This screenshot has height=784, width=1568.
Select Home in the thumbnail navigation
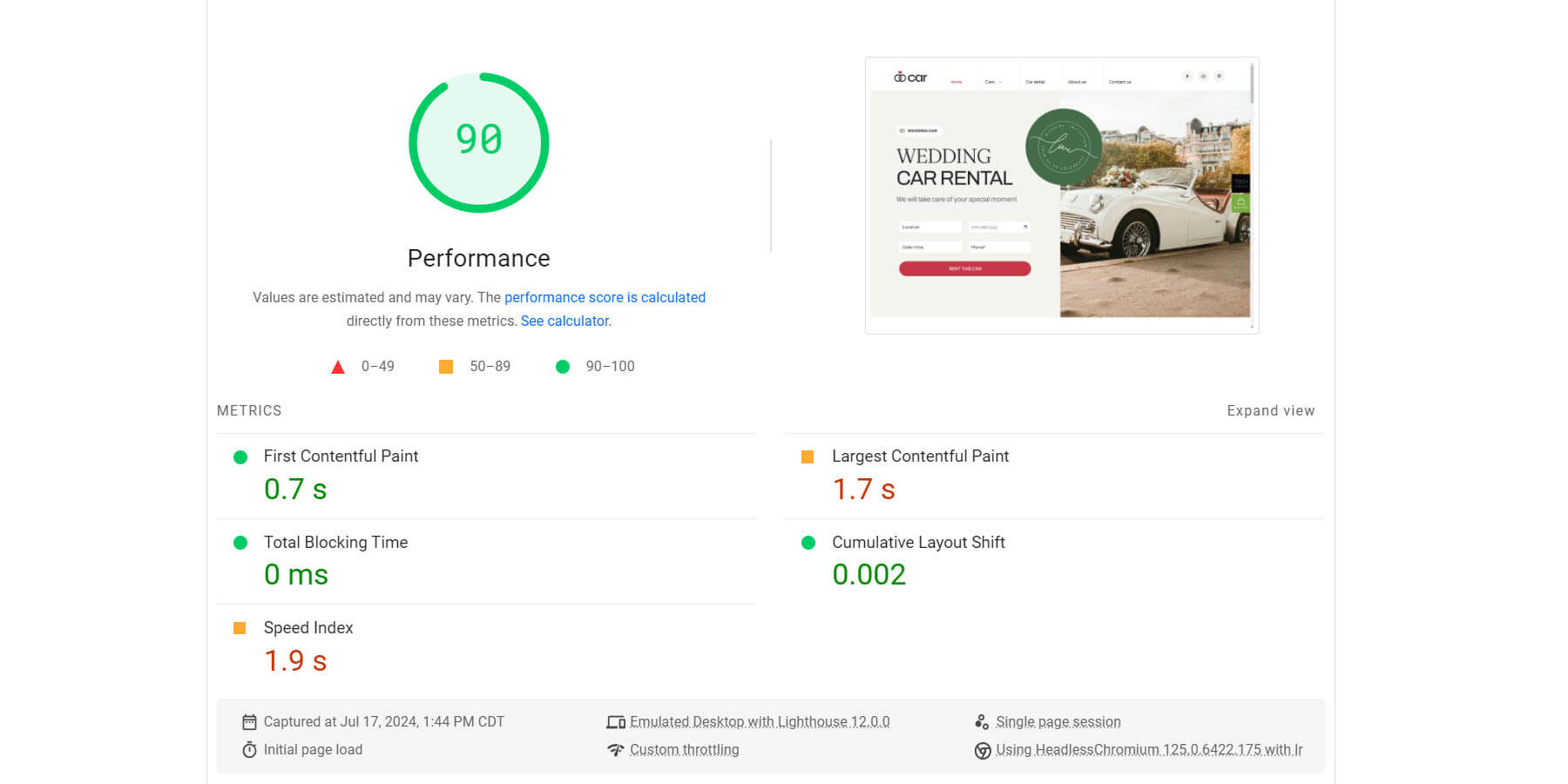955,81
